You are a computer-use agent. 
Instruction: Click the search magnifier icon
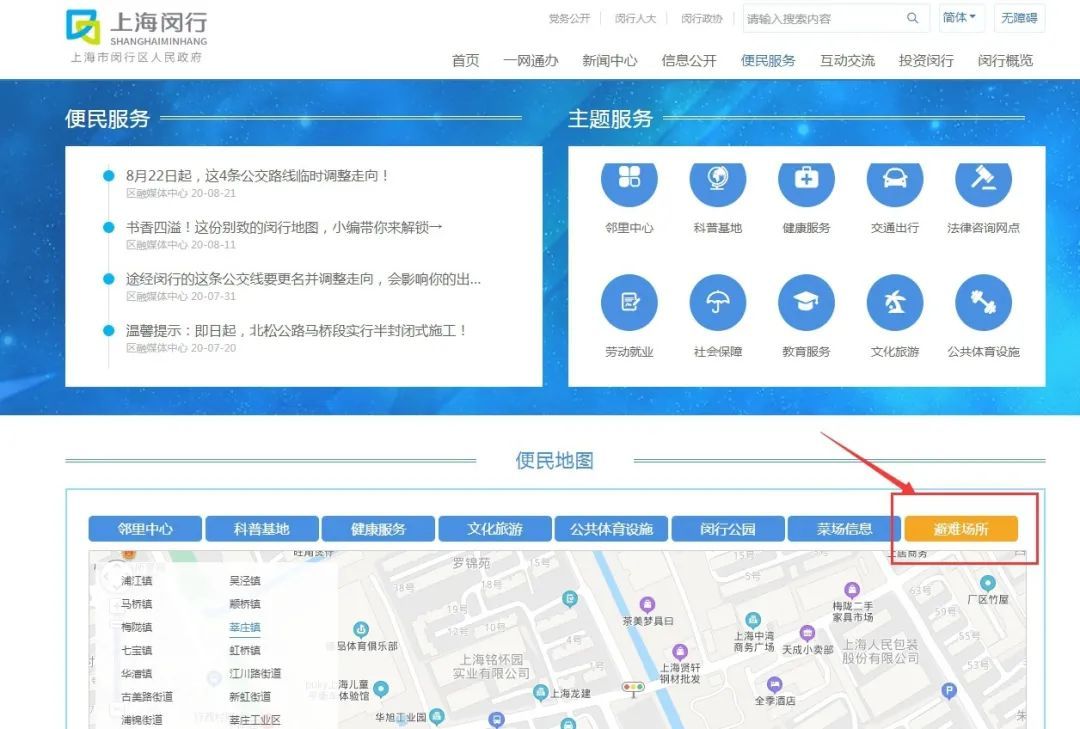(x=912, y=18)
